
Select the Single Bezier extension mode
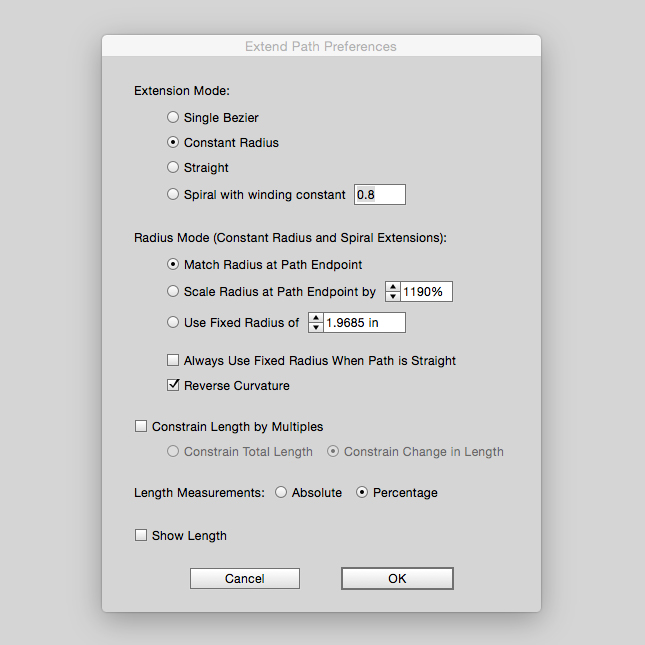tap(173, 117)
